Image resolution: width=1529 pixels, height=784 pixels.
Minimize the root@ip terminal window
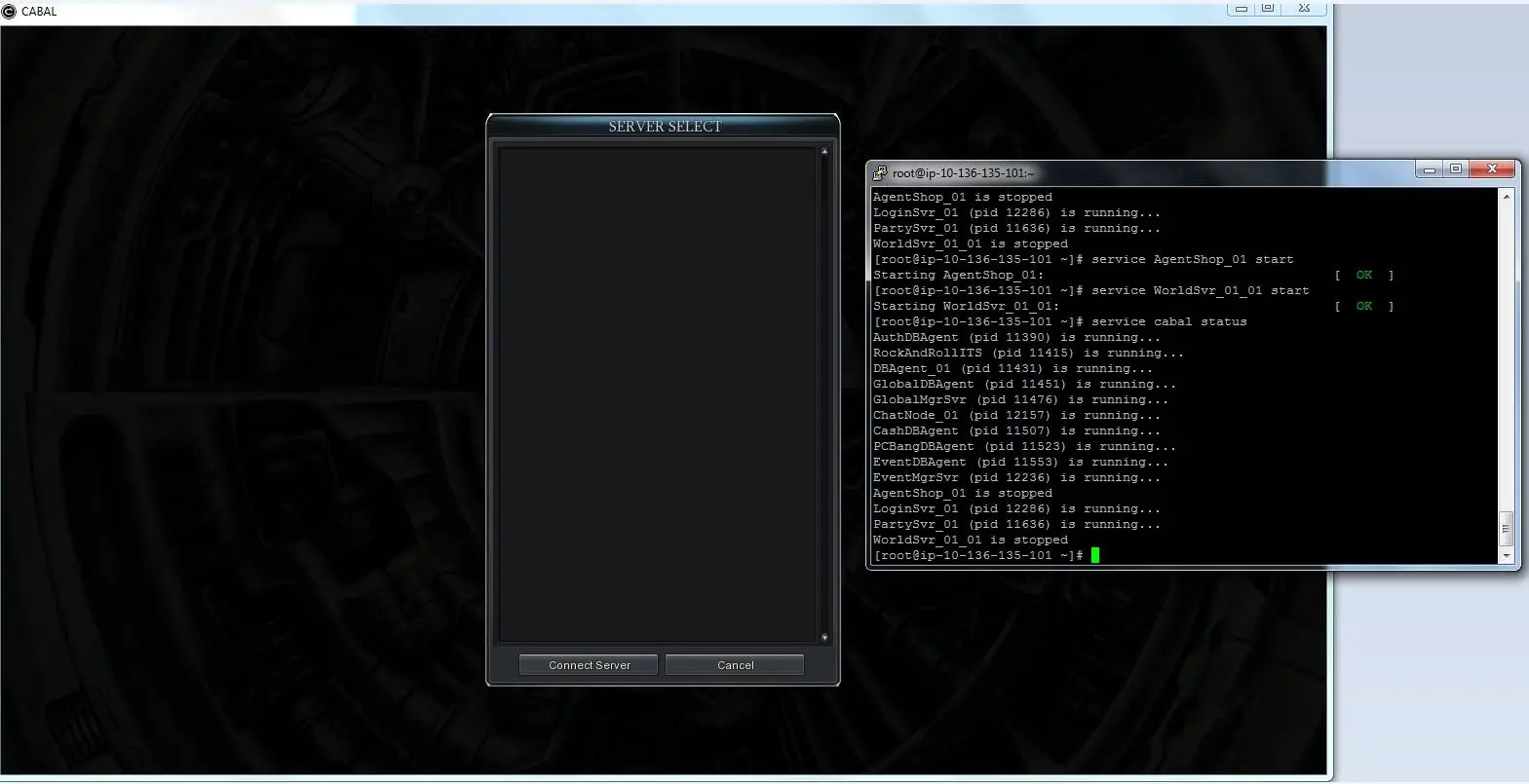coord(1430,169)
